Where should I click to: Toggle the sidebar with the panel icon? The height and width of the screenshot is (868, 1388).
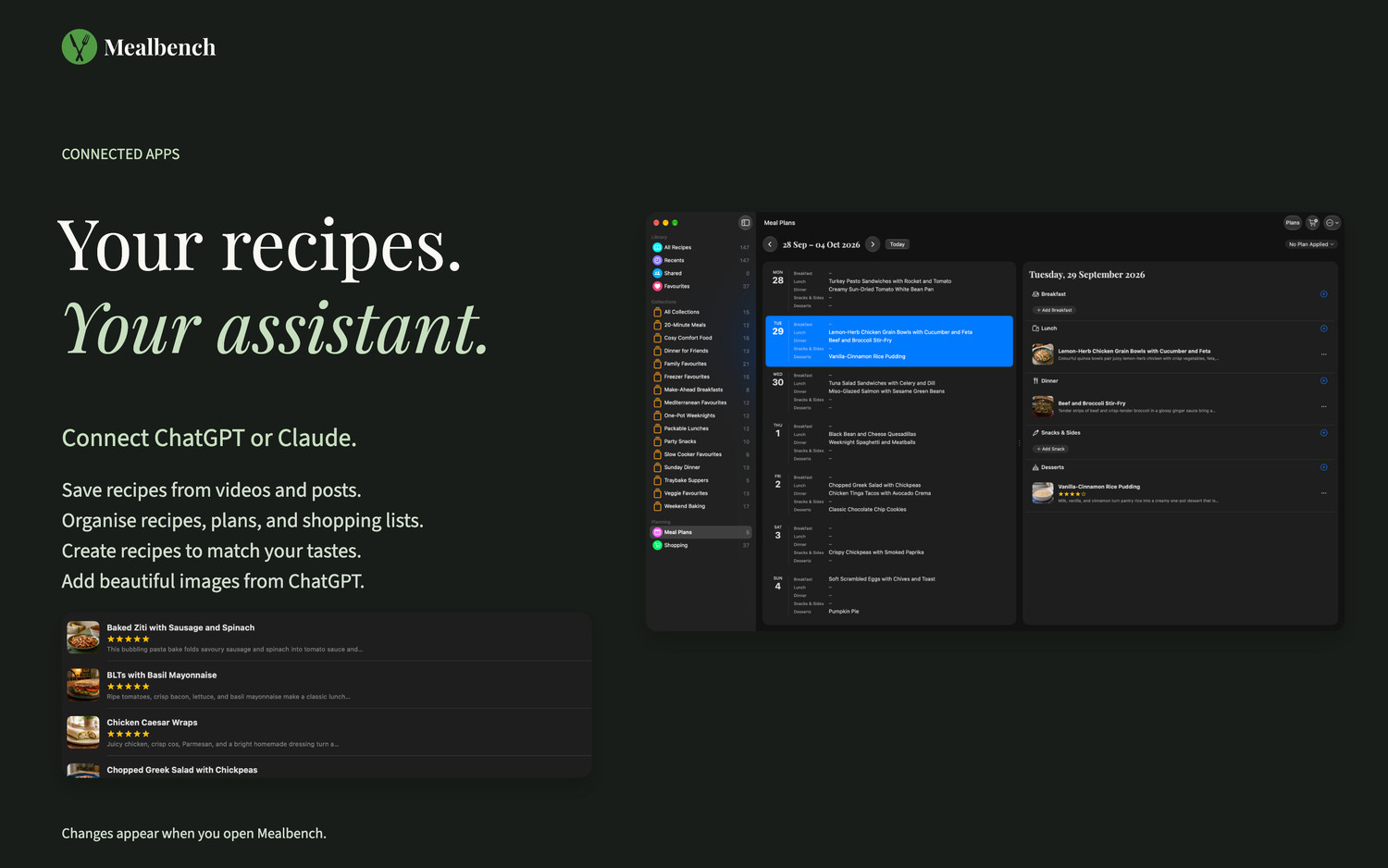click(745, 223)
